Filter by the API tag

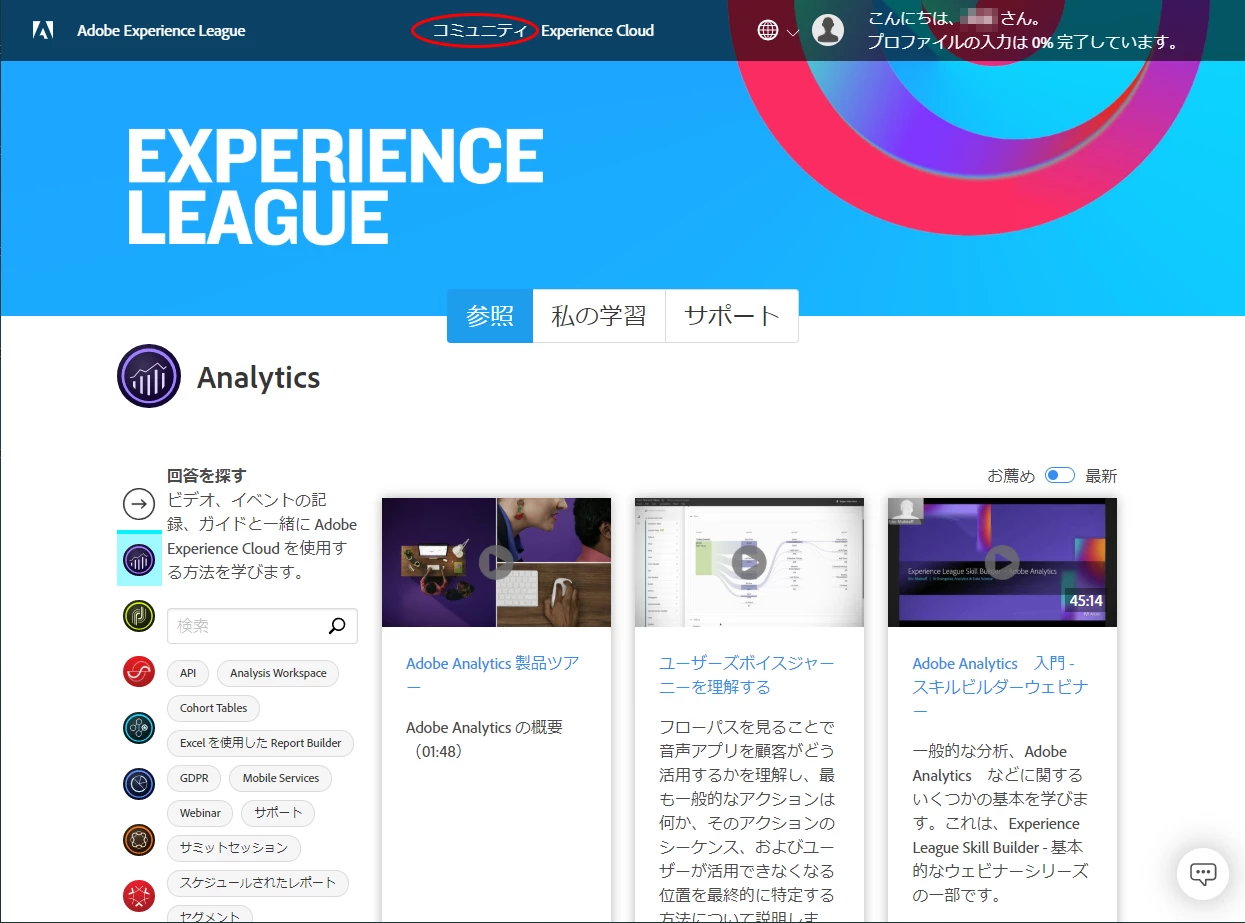pyautogui.click(x=188, y=673)
